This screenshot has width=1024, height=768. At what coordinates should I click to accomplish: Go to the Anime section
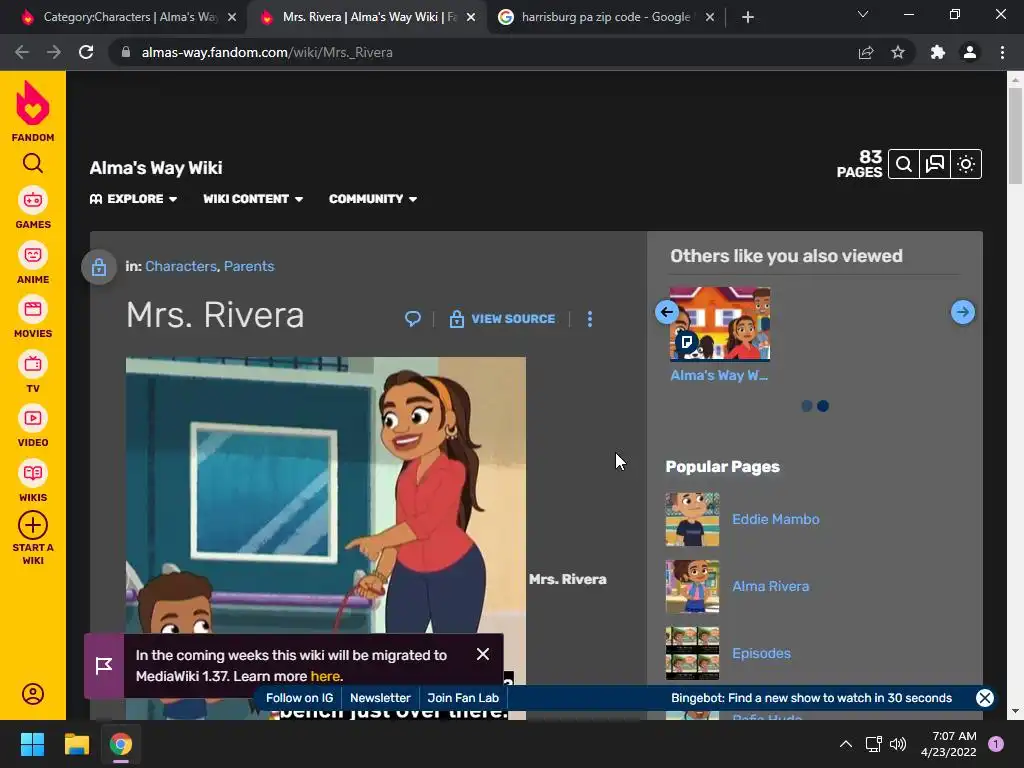33,263
